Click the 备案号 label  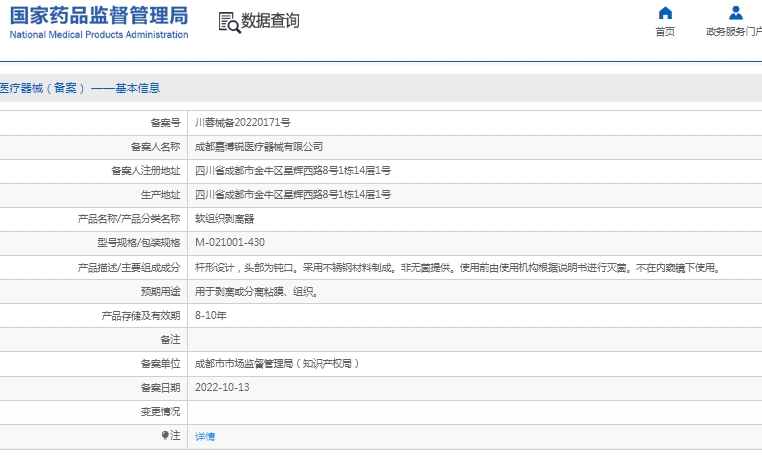tap(165, 122)
